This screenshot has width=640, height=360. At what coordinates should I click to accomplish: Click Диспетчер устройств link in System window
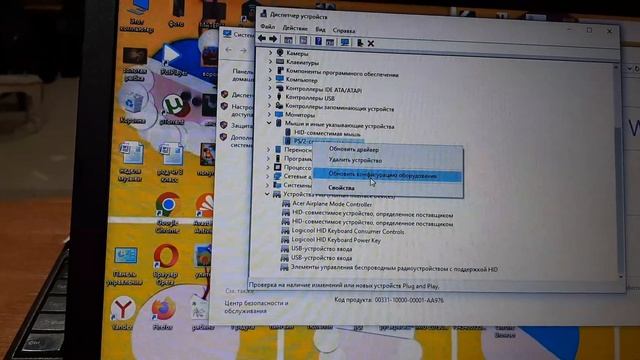pos(242,95)
